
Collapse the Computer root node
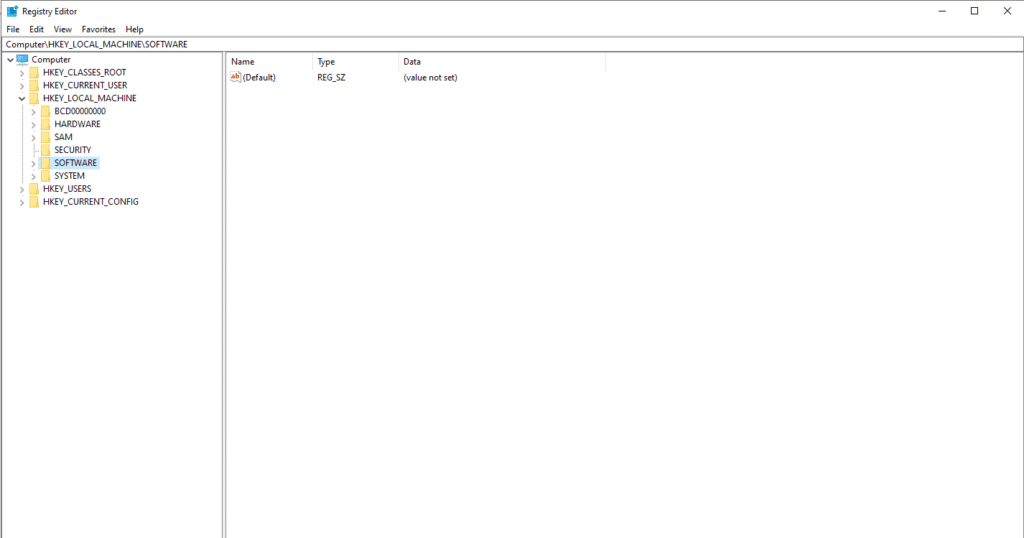9,60
